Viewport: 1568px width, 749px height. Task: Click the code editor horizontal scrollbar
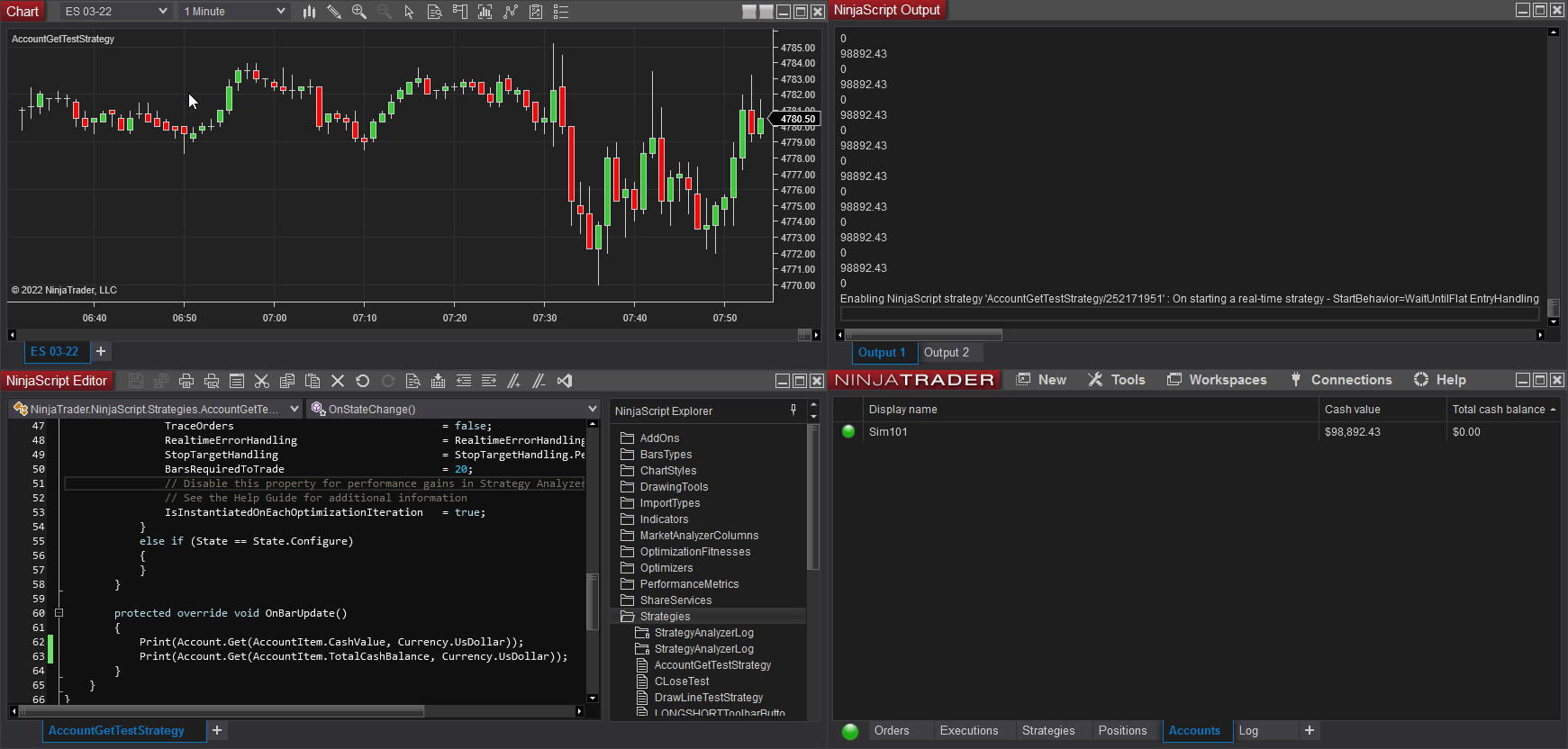click(x=222, y=711)
